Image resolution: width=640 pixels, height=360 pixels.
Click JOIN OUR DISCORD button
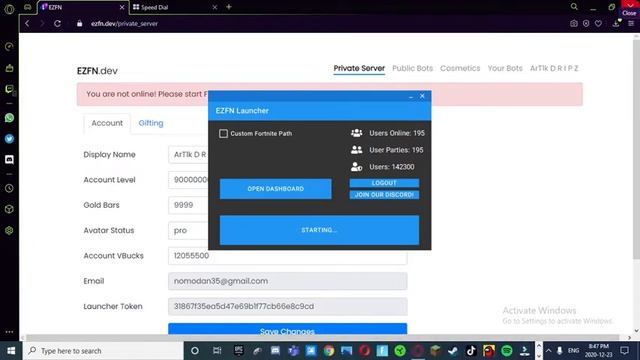coord(384,195)
